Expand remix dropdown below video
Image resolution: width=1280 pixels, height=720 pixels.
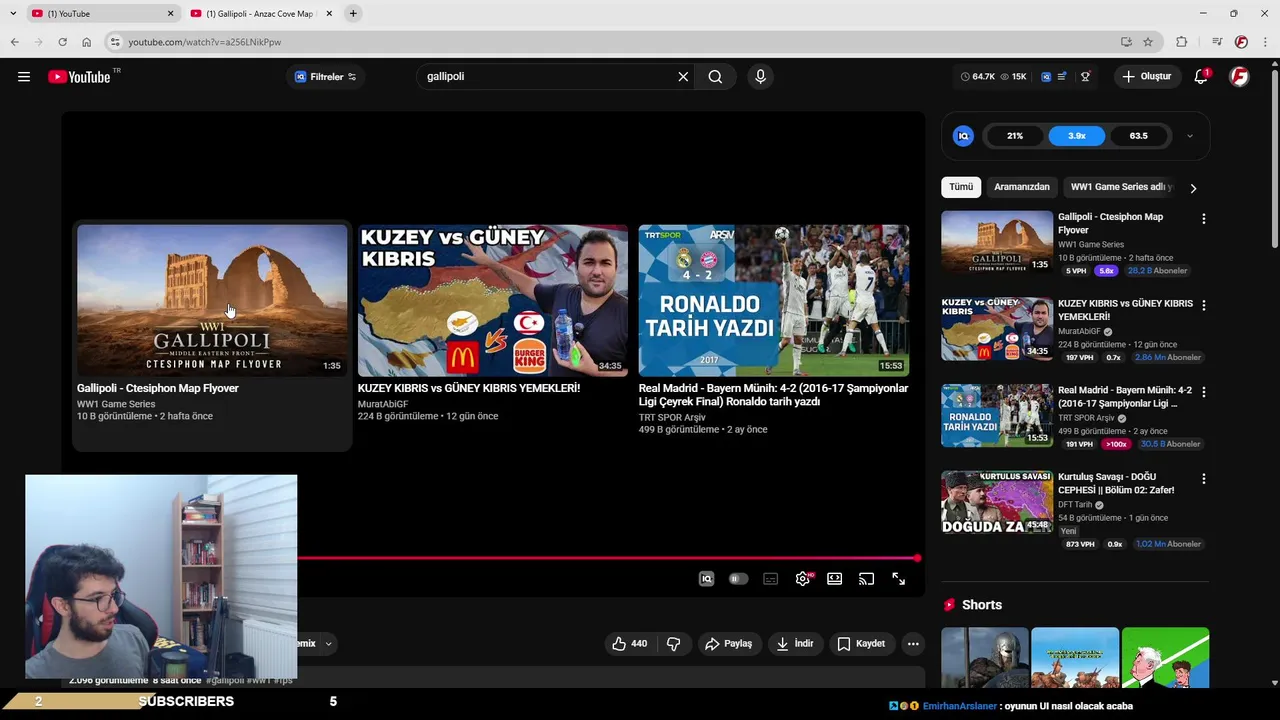pos(328,644)
